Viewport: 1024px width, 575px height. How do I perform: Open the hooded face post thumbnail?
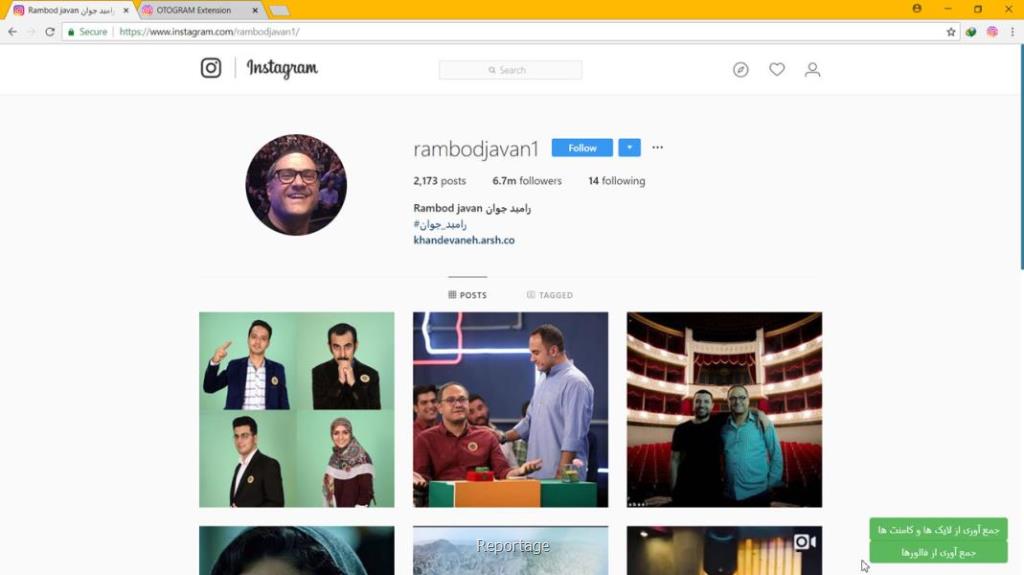click(x=296, y=550)
